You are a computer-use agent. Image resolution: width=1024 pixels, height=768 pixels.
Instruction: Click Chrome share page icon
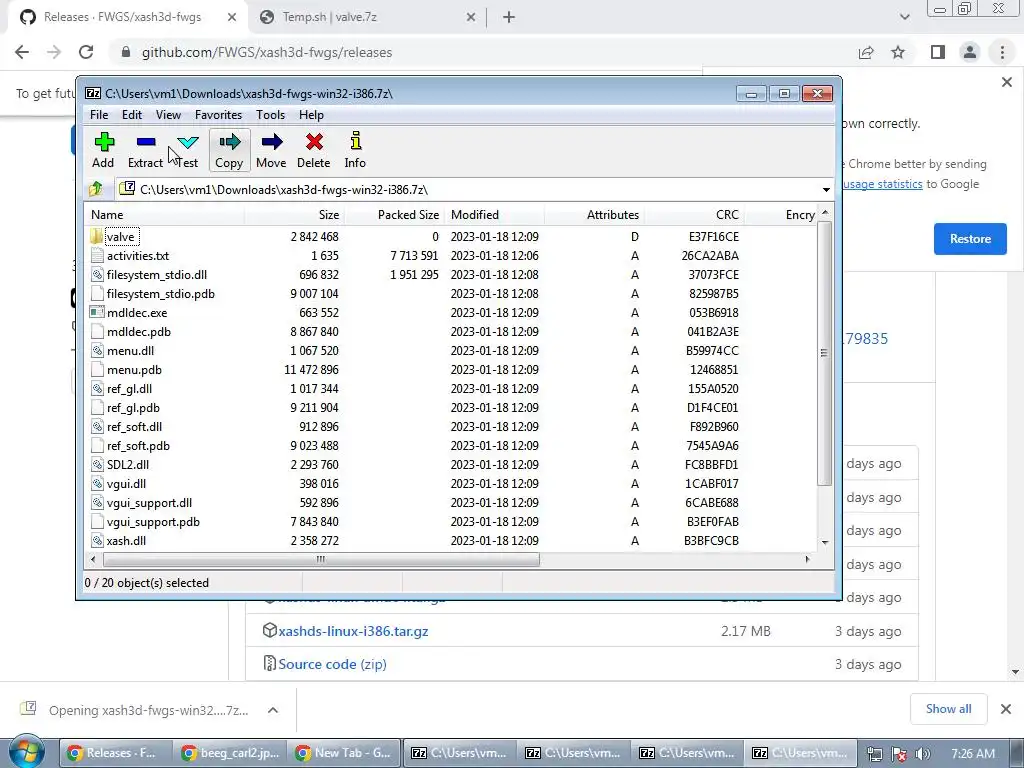click(x=866, y=52)
